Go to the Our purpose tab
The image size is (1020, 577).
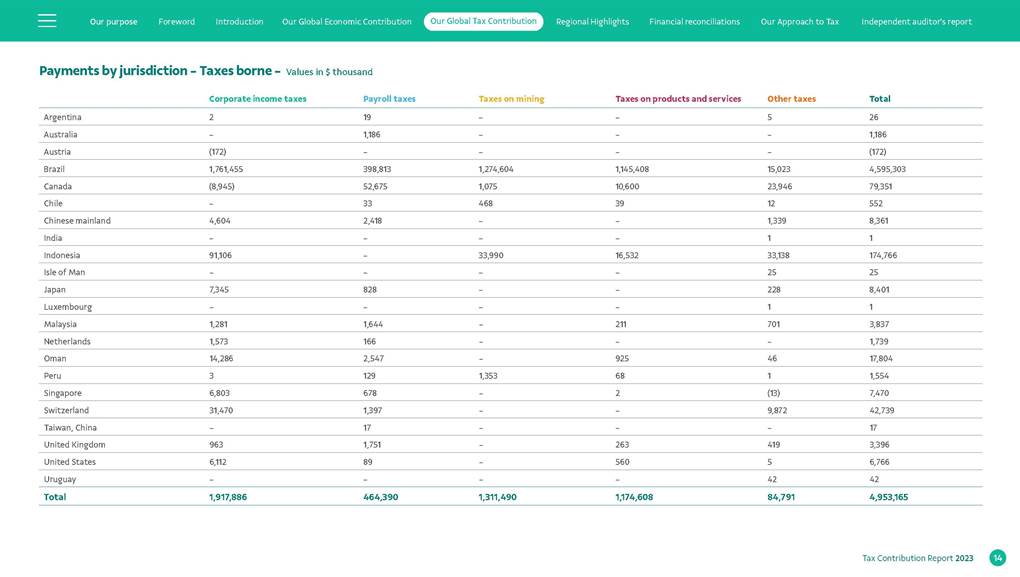(x=113, y=22)
